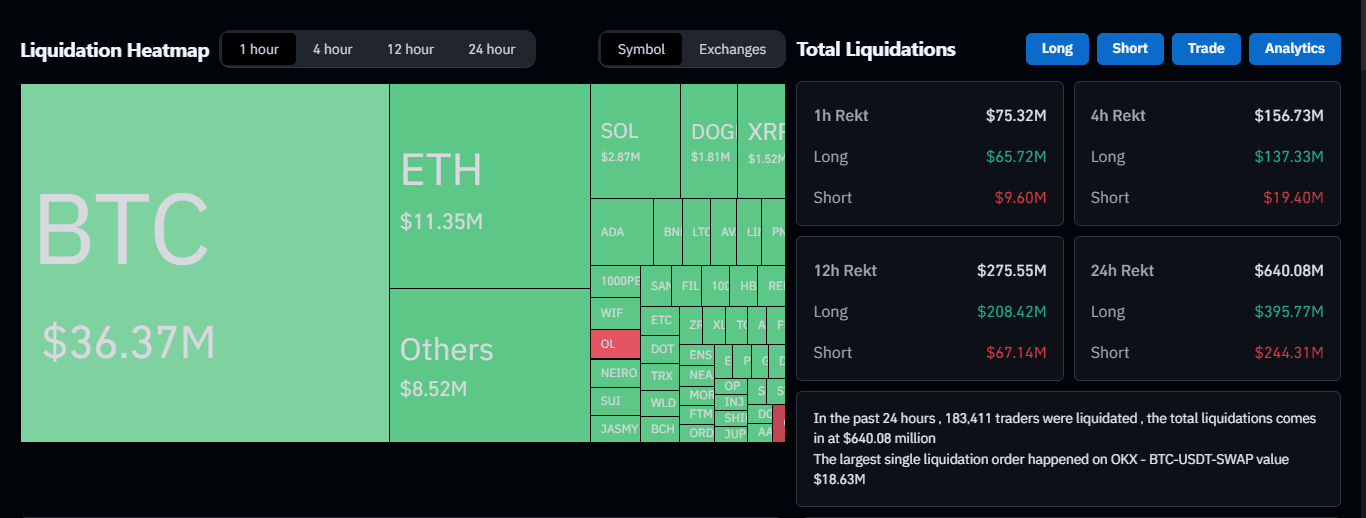Click the 24h Rekt stats card

1206,308
